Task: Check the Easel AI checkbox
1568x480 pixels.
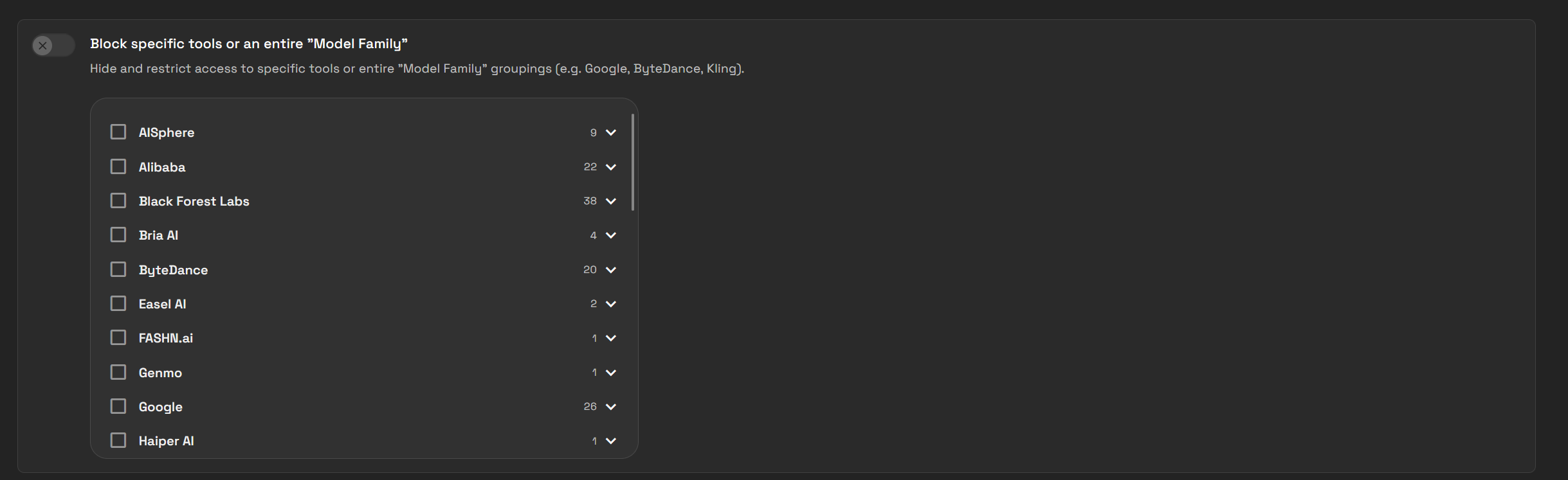Action: click(x=118, y=303)
